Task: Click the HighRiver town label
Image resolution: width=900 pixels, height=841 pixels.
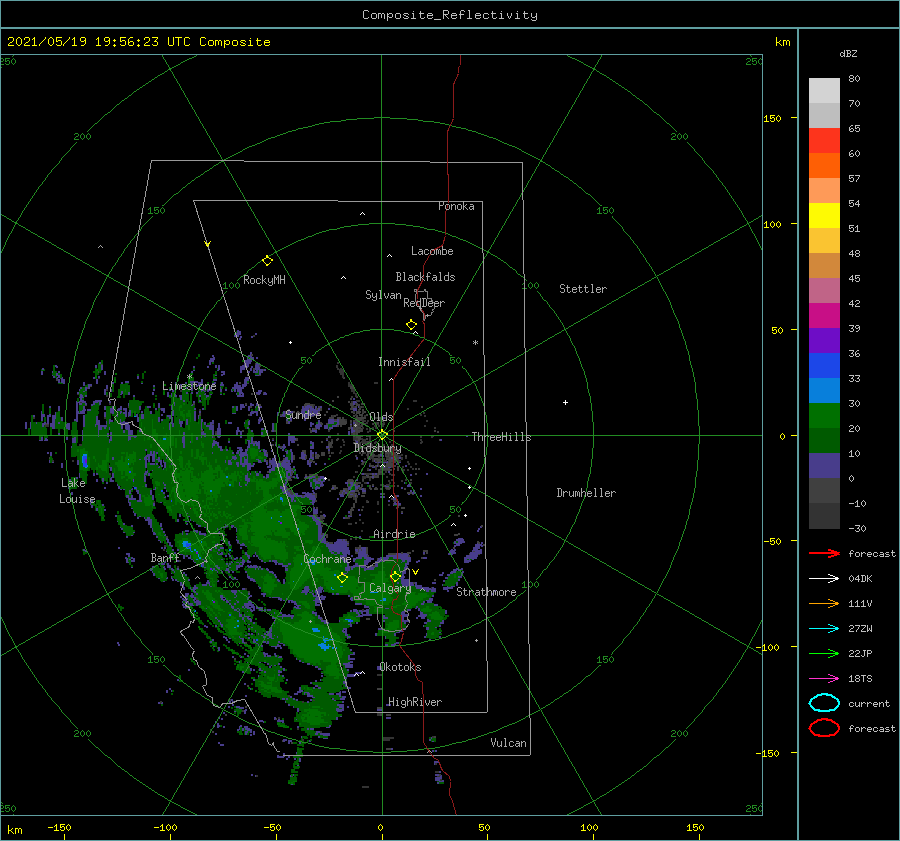Action: point(415,702)
